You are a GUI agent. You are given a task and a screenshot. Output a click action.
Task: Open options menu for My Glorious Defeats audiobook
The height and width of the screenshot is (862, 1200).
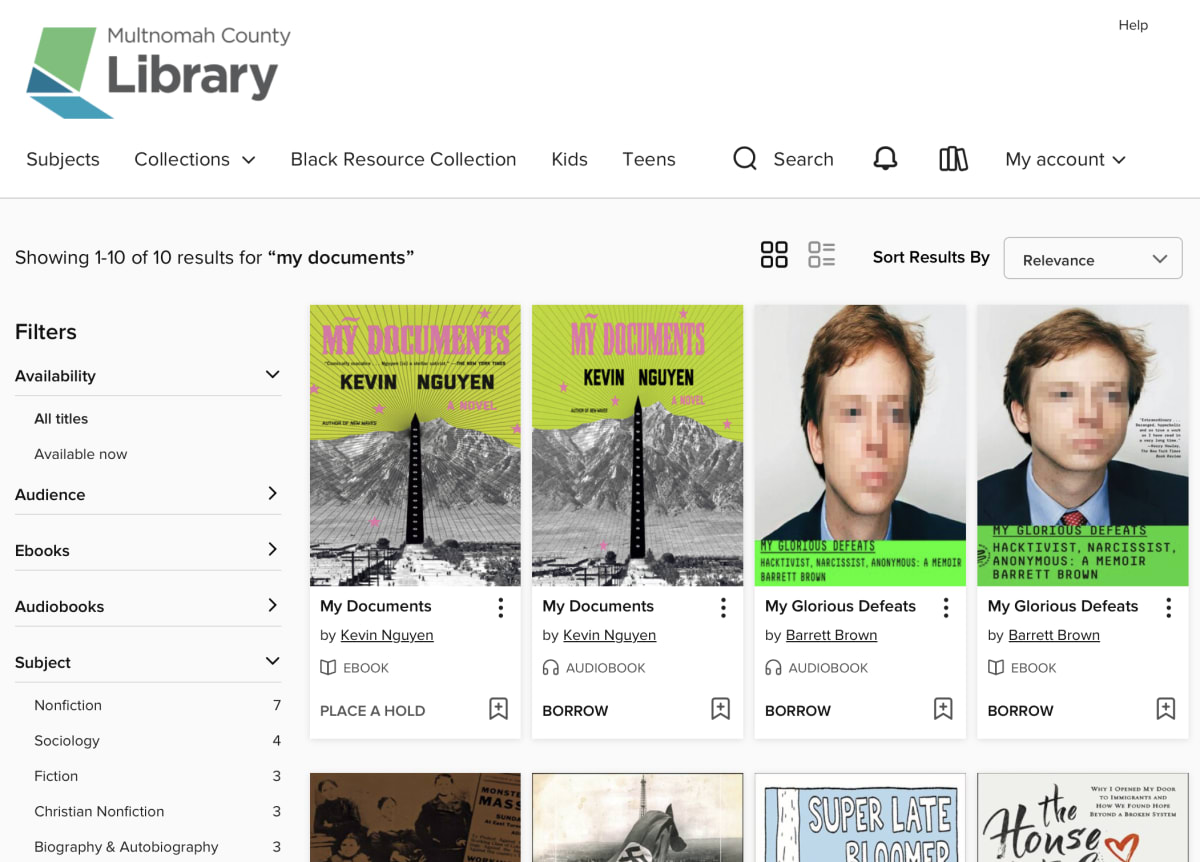coord(946,607)
